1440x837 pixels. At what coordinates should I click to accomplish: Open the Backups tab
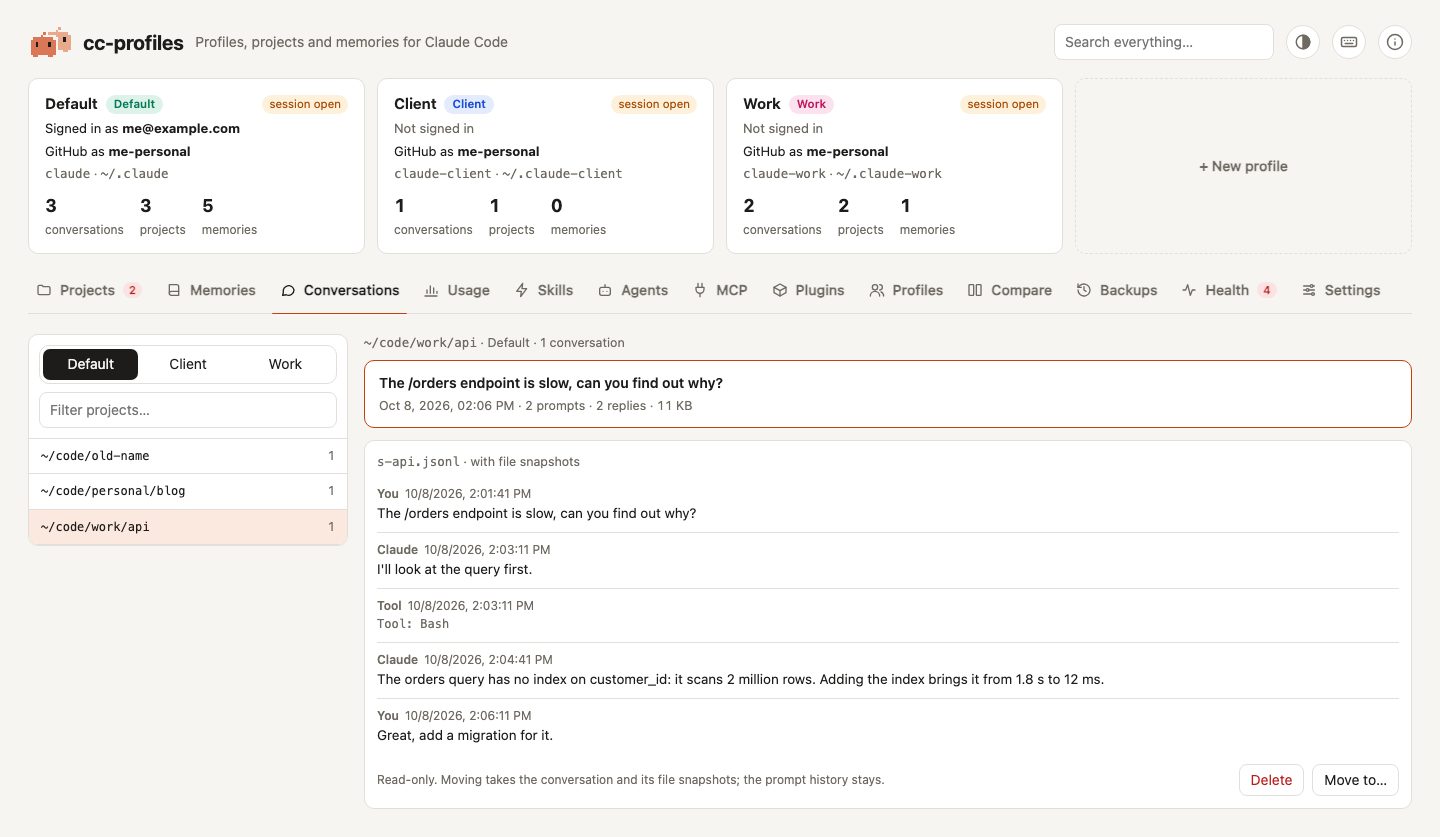pos(1117,290)
